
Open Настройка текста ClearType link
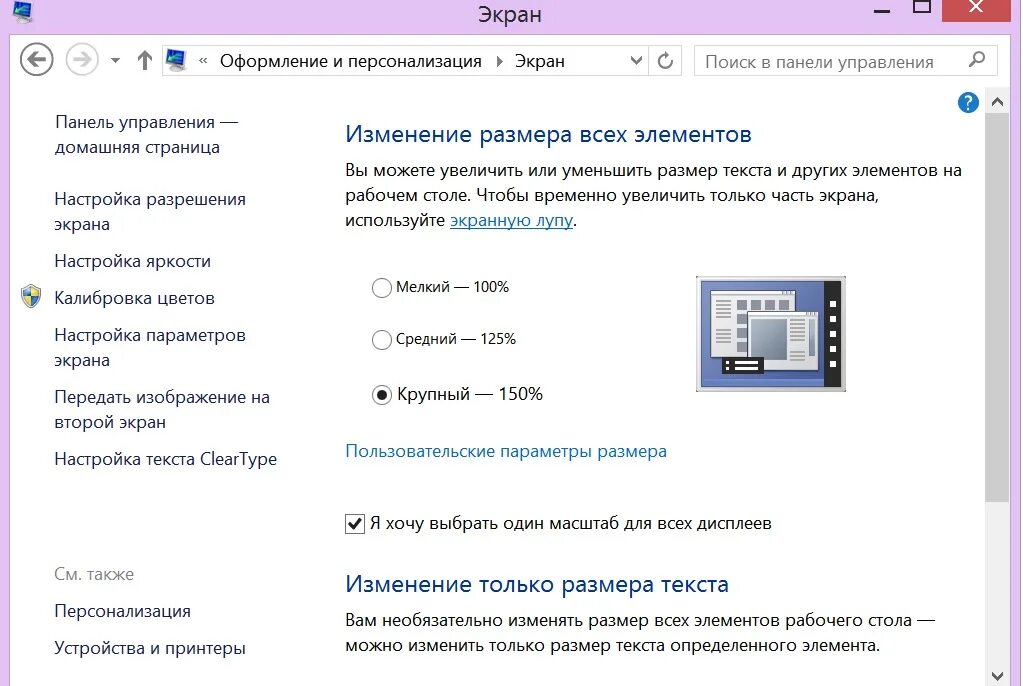click(166, 459)
